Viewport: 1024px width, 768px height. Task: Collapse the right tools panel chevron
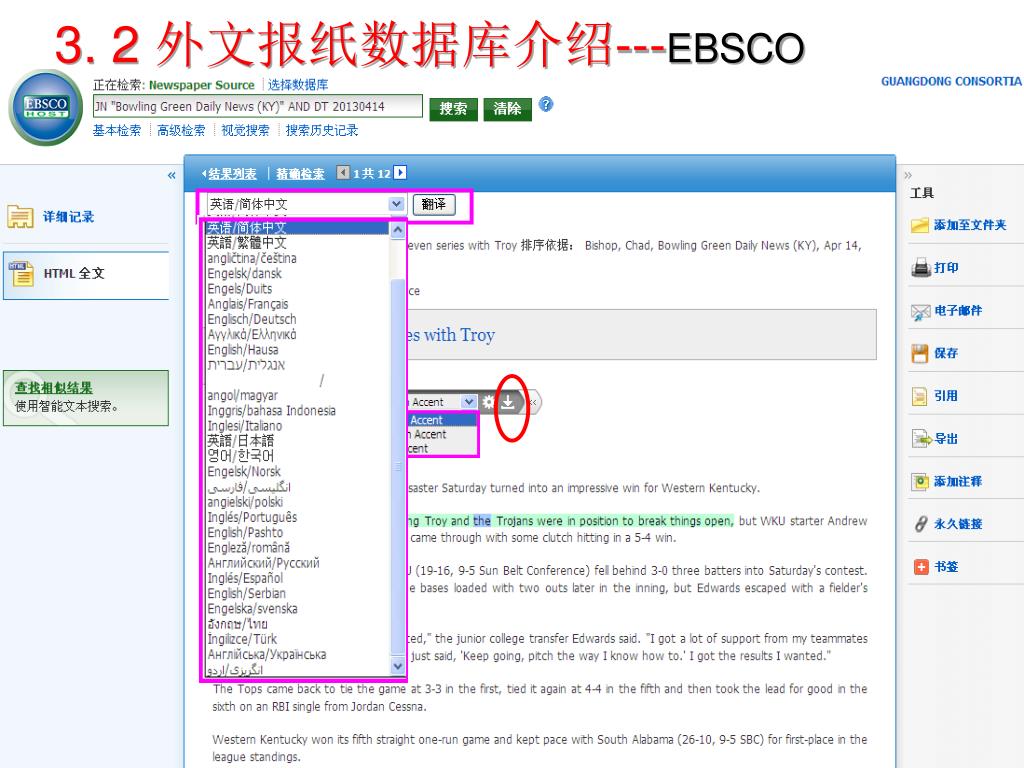click(908, 175)
